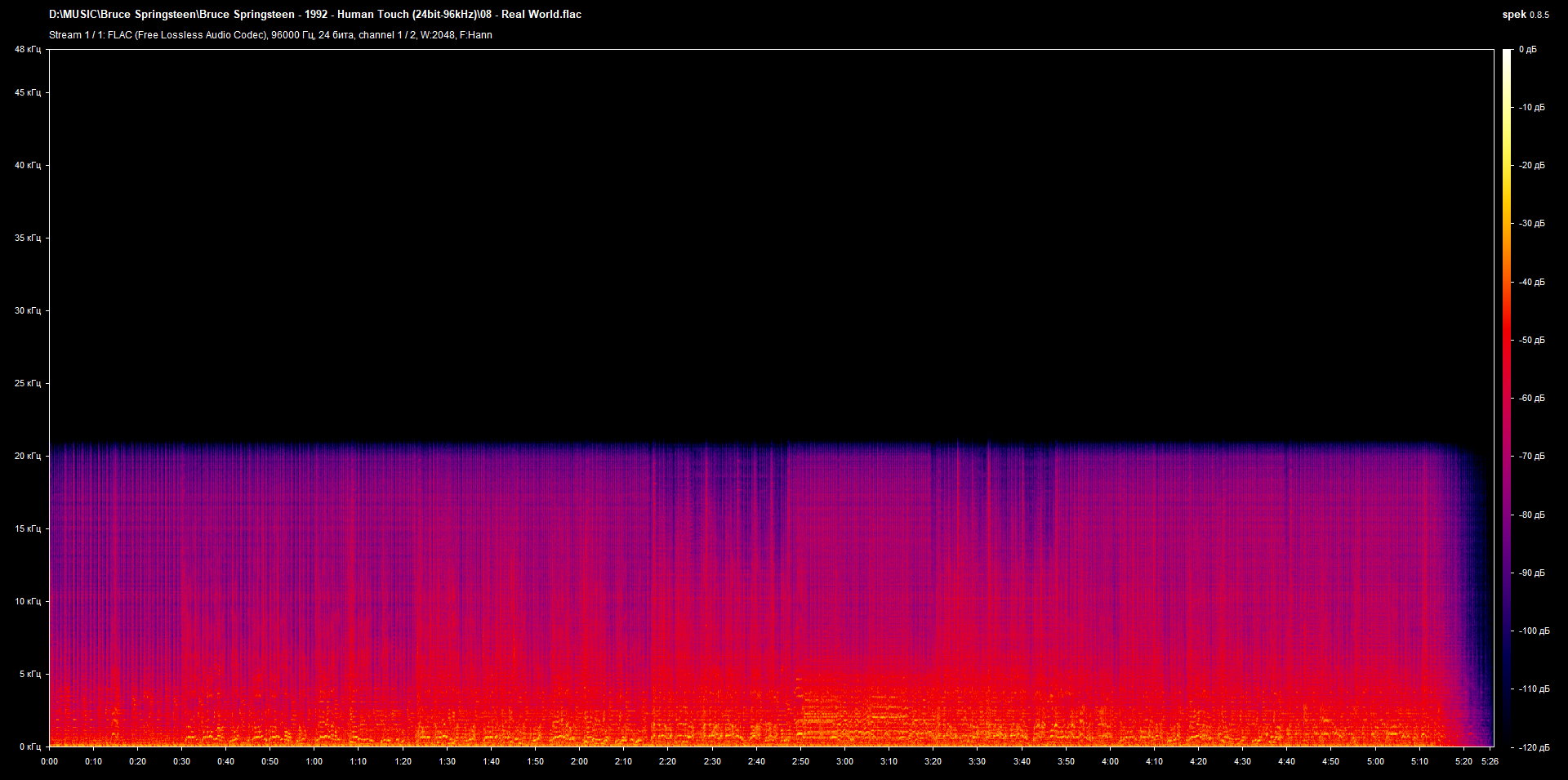Click the 0 кГц frequency label
The height and width of the screenshot is (780, 1568).
tap(30, 747)
